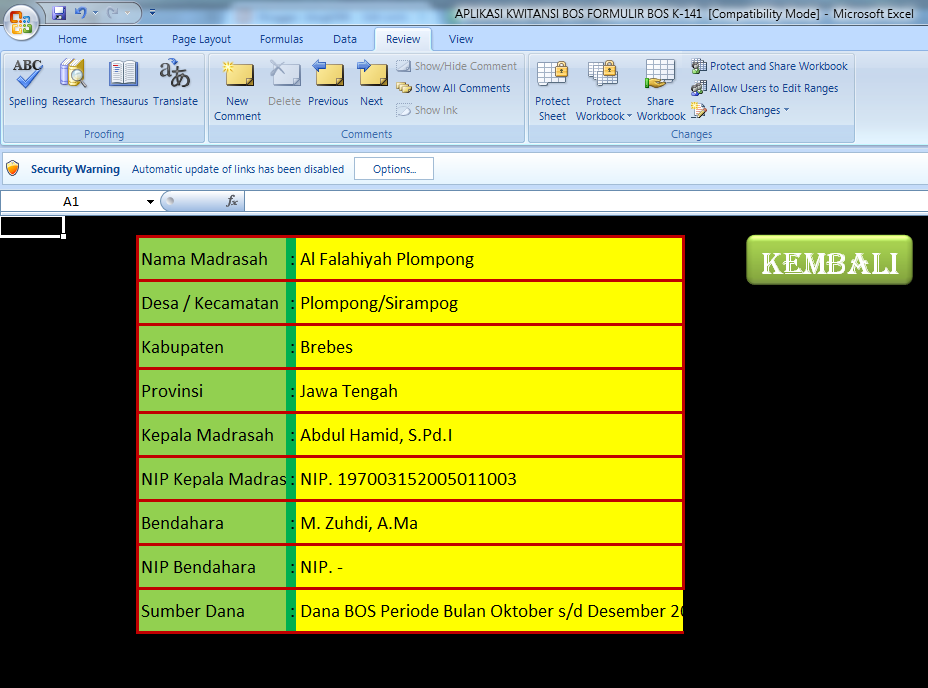This screenshot has height=688, width=928.
Task: Click the security warning Options button
Action: coord(394,169)
